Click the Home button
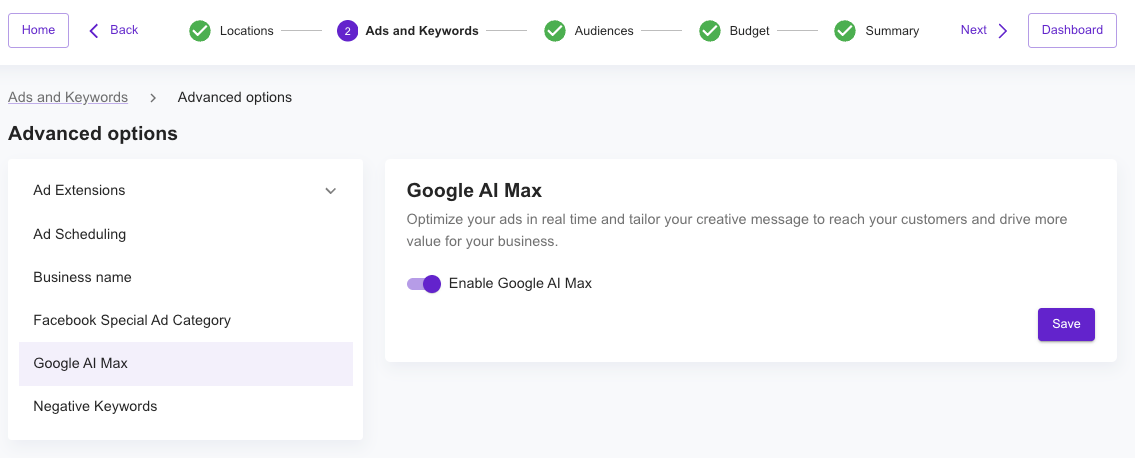Screen dimensions: 1135x458 (38, 30)
